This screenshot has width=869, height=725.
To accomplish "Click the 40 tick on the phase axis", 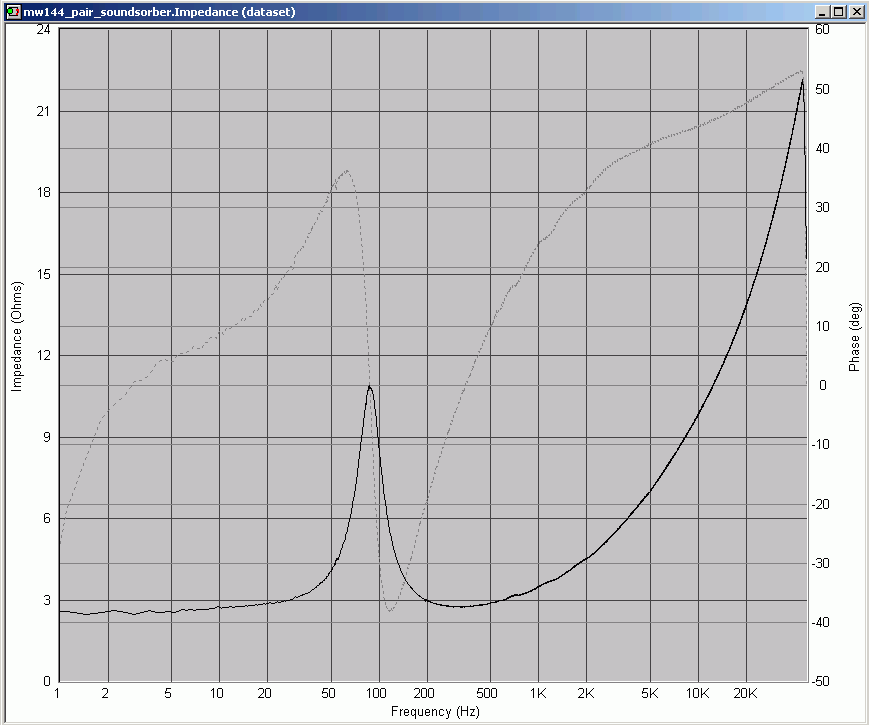I will (822, 148).
